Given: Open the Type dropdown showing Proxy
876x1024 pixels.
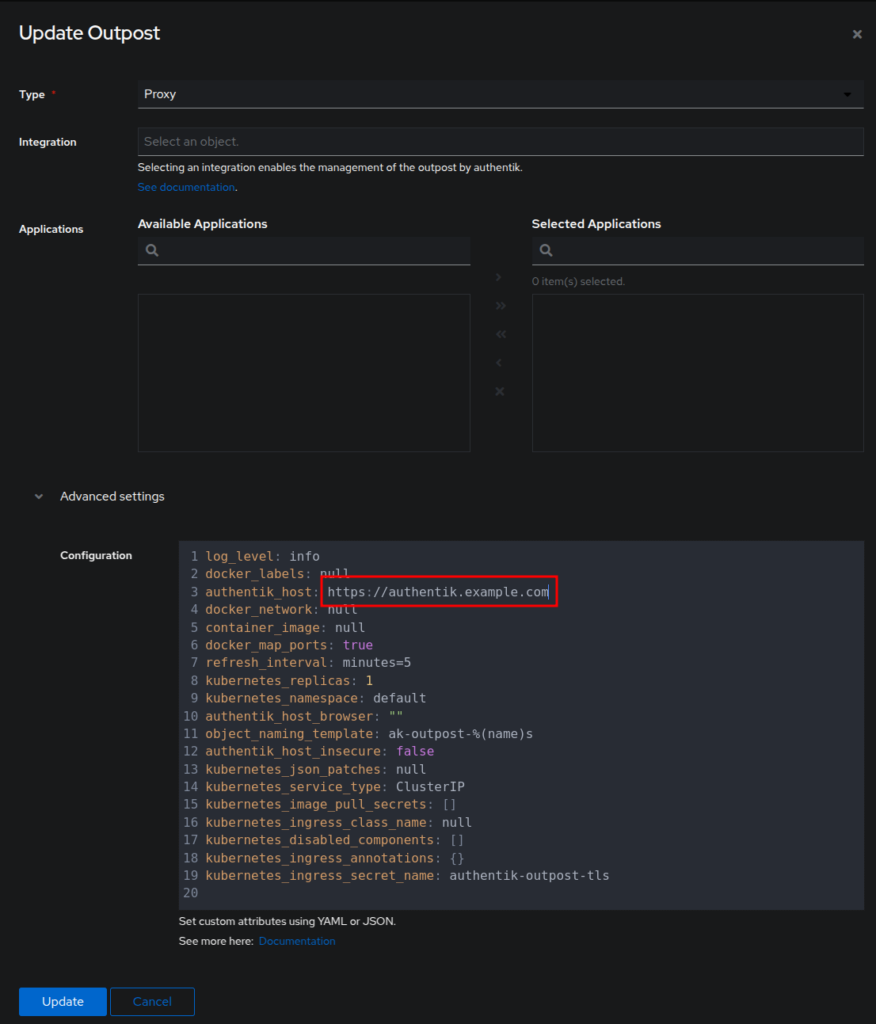Looking at the screenshot, I should click(500, 94).
